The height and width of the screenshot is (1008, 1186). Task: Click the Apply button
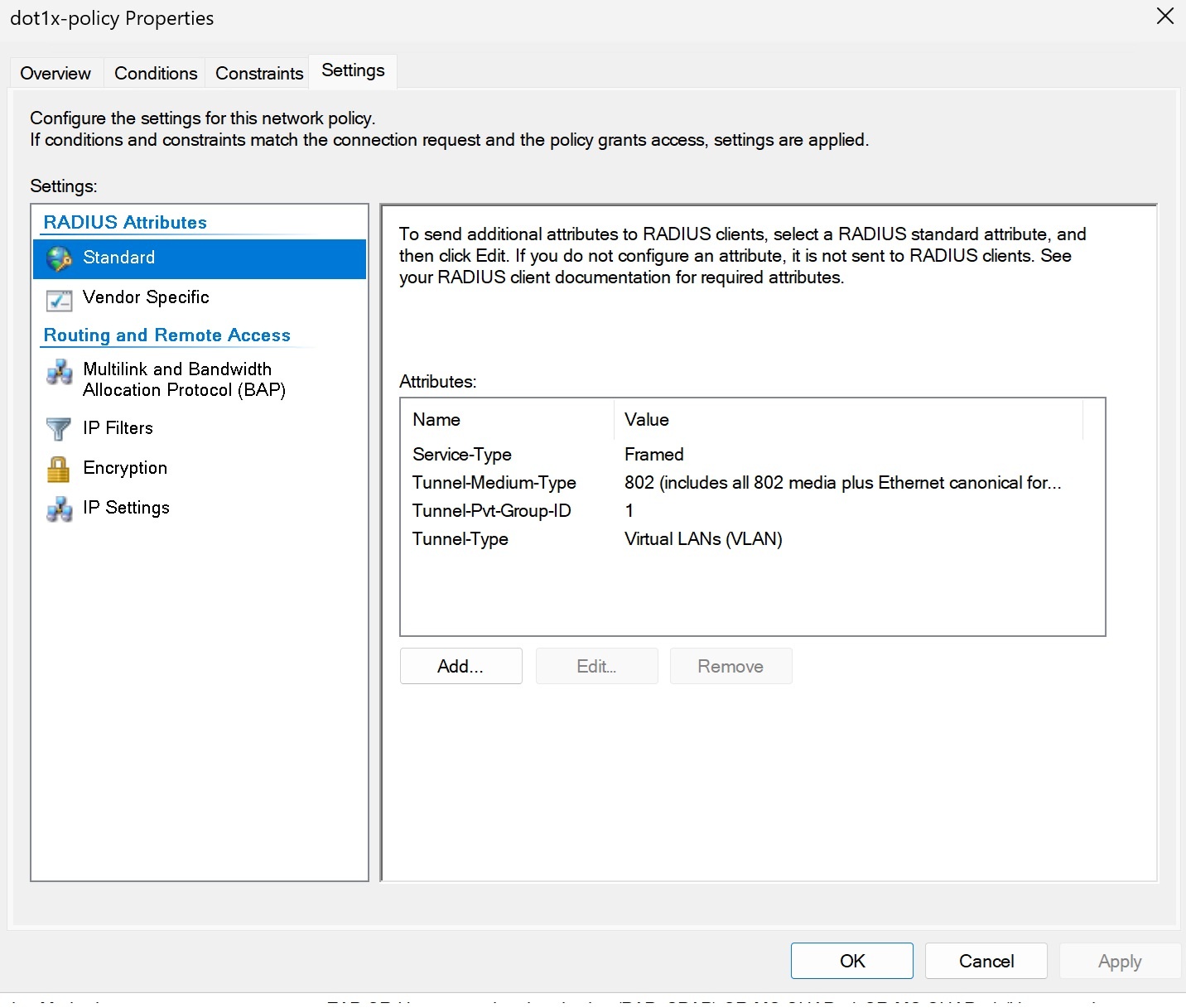1120,961
